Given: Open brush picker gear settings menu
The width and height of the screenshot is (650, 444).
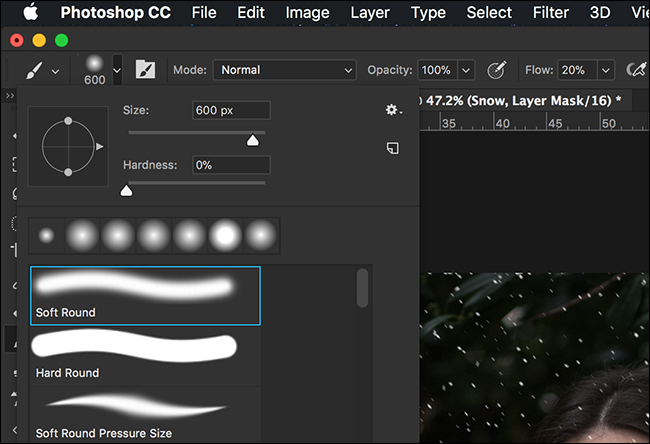Looking at the screenshot, I should (x=393, y=110).
